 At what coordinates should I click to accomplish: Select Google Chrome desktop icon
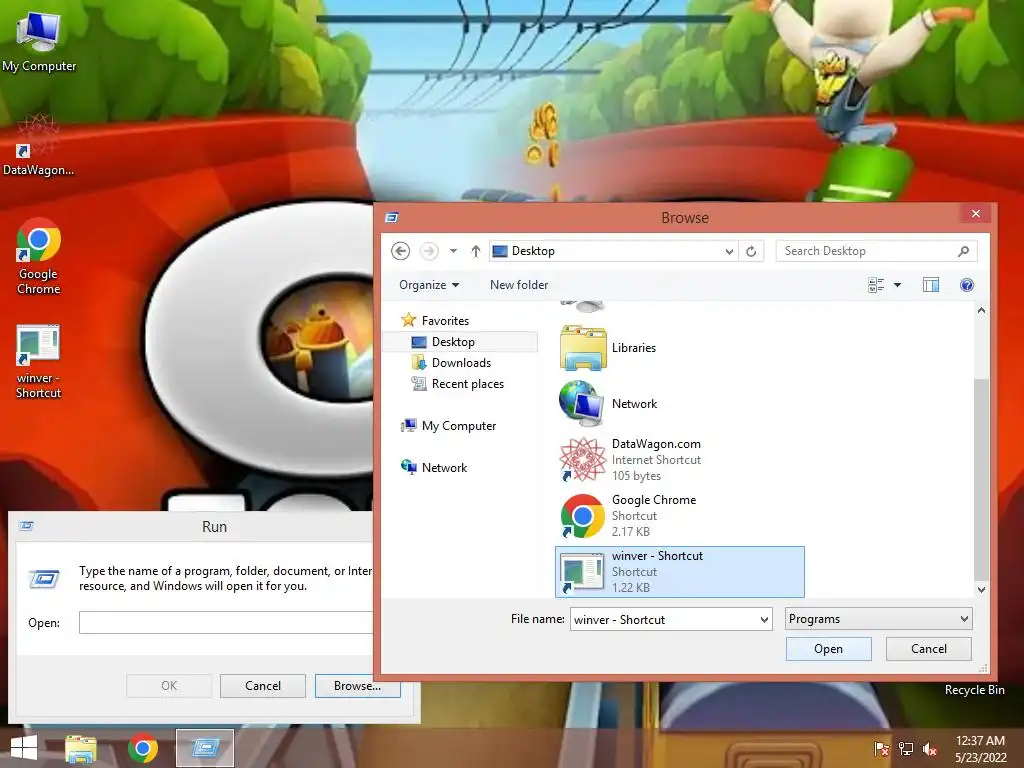pos(39,256)
